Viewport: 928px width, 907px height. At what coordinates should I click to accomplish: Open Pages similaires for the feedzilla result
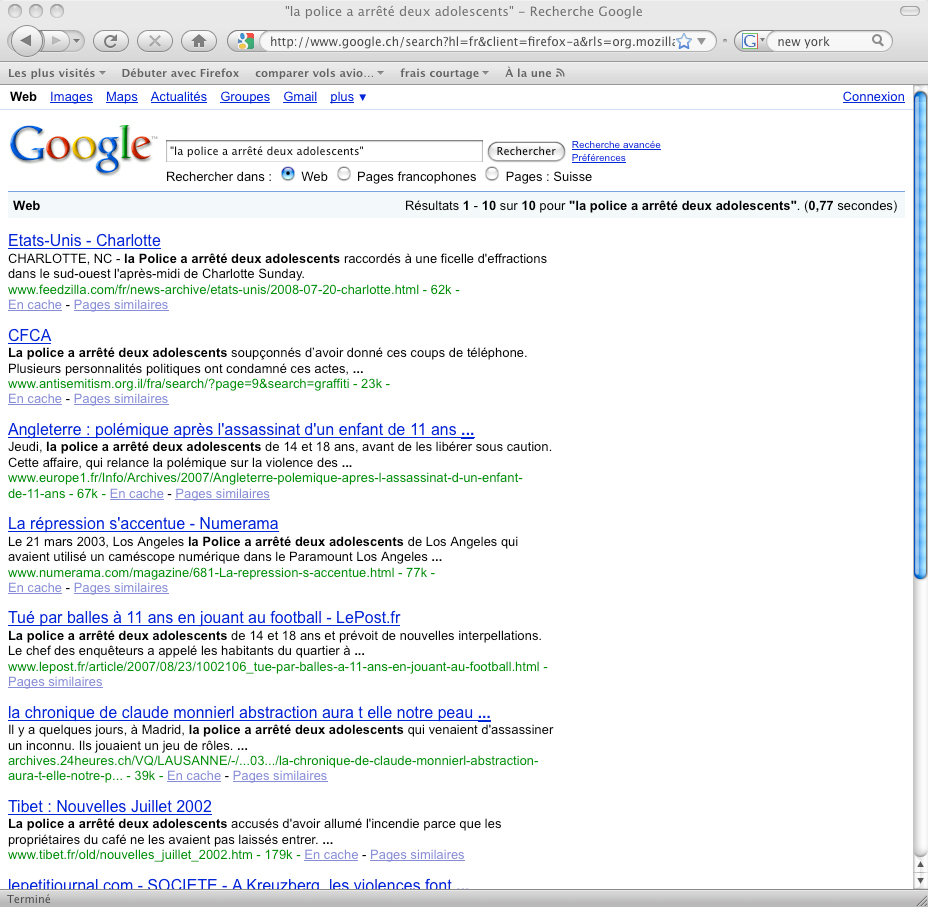(x=121, y=305)
